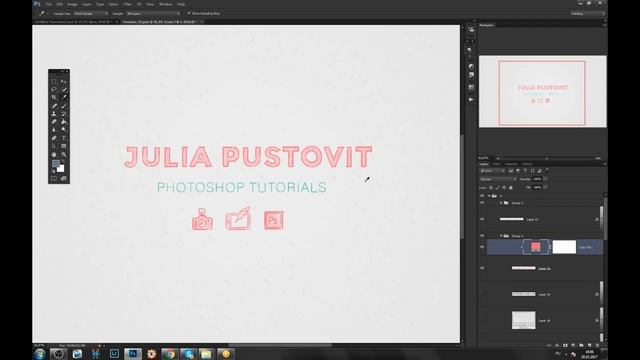Click the create new layer icon
640x360 pixels.
pos(589,345)
